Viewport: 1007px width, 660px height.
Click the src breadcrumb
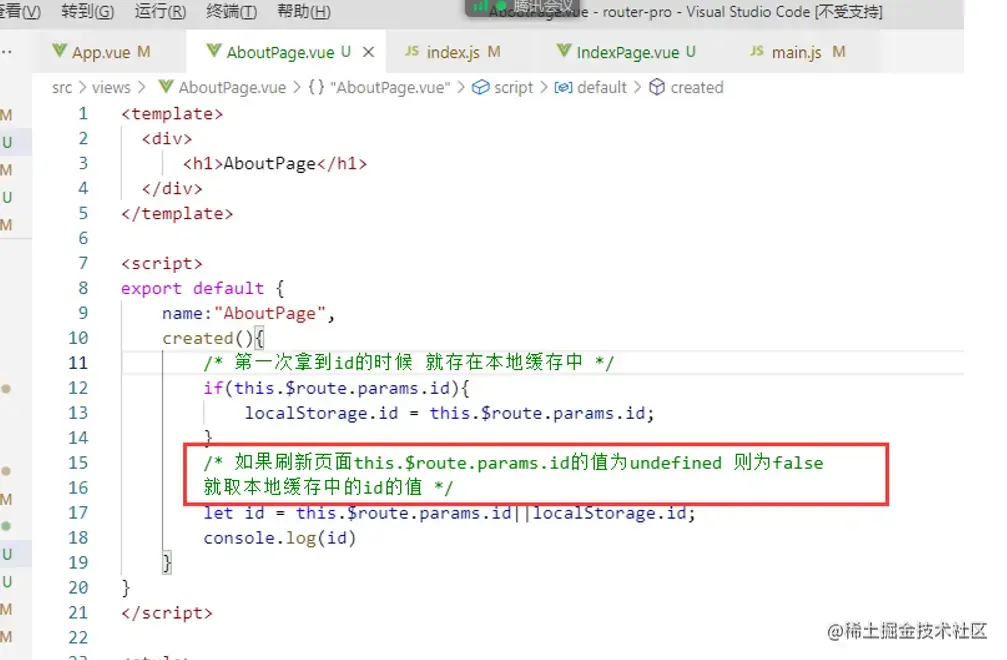tap(62, 87)
